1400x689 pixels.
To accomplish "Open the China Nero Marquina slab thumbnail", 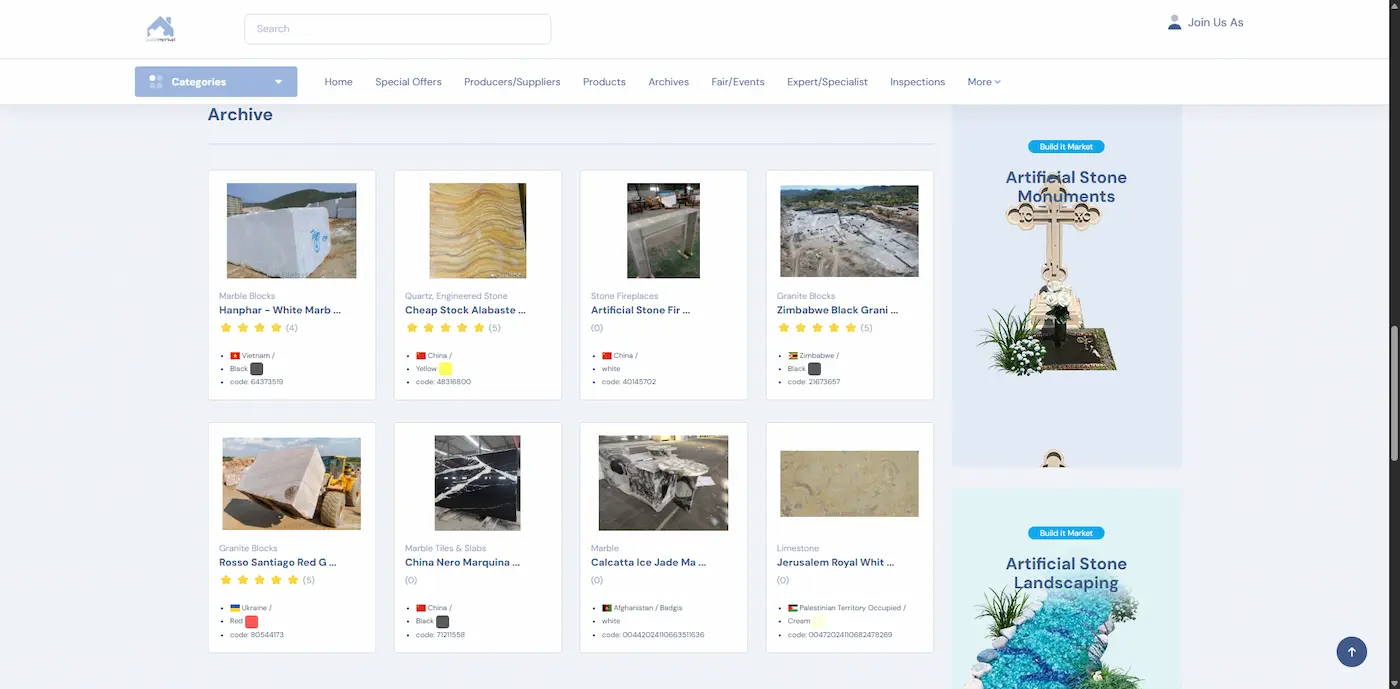I will click(x=477, y=483).
